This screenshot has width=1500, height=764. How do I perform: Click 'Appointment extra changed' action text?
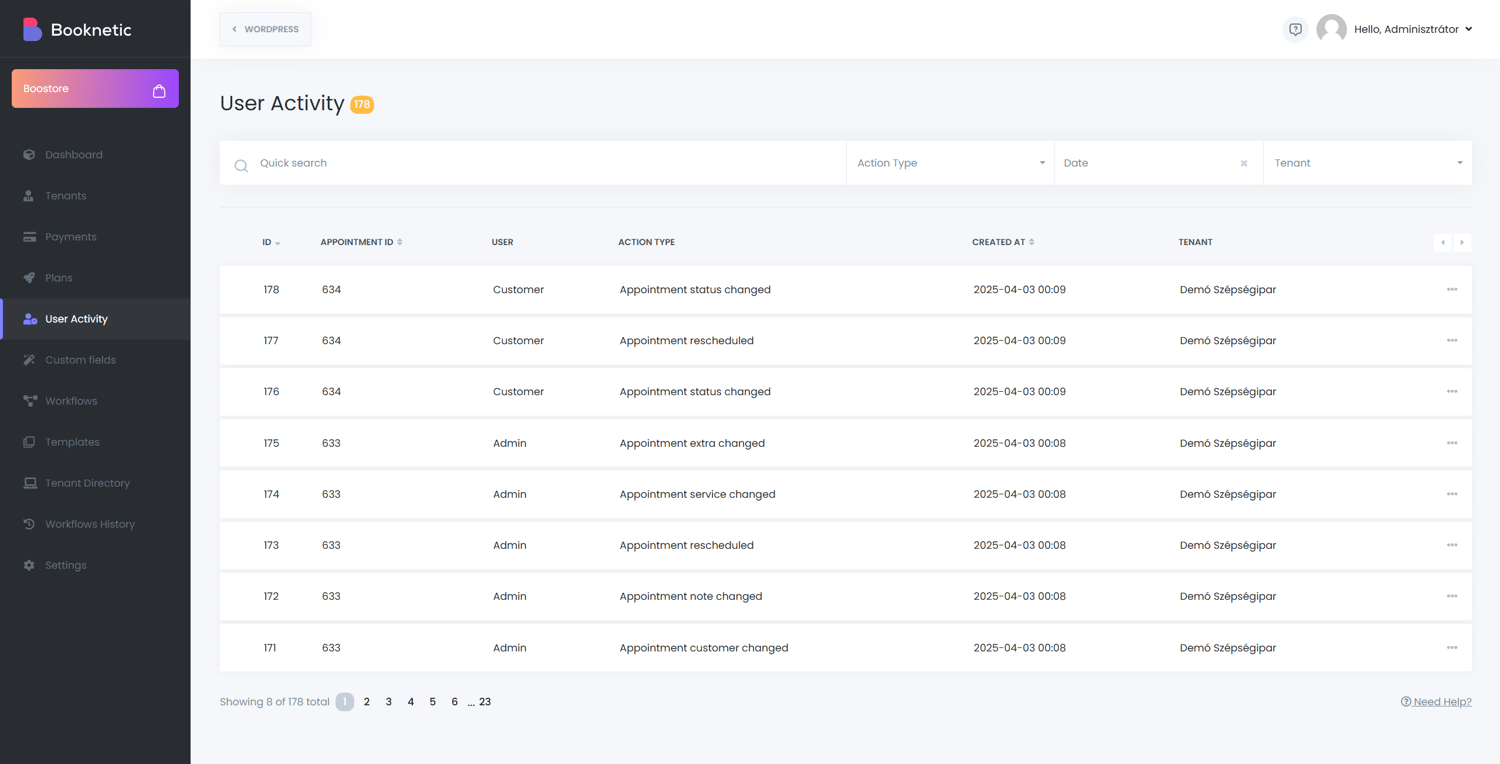pos(692,443)
